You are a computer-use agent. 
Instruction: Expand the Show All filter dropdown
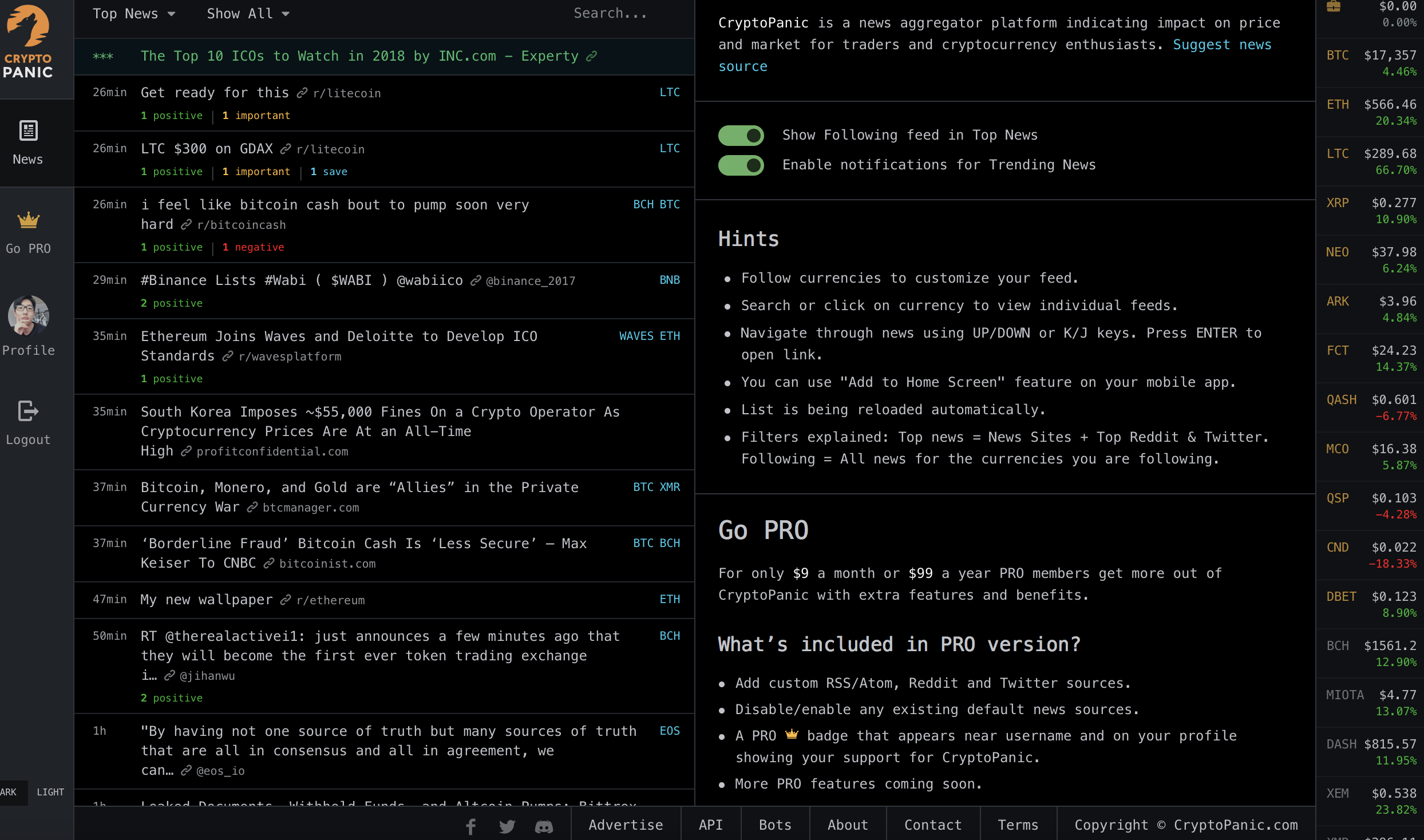click(248, 14)
